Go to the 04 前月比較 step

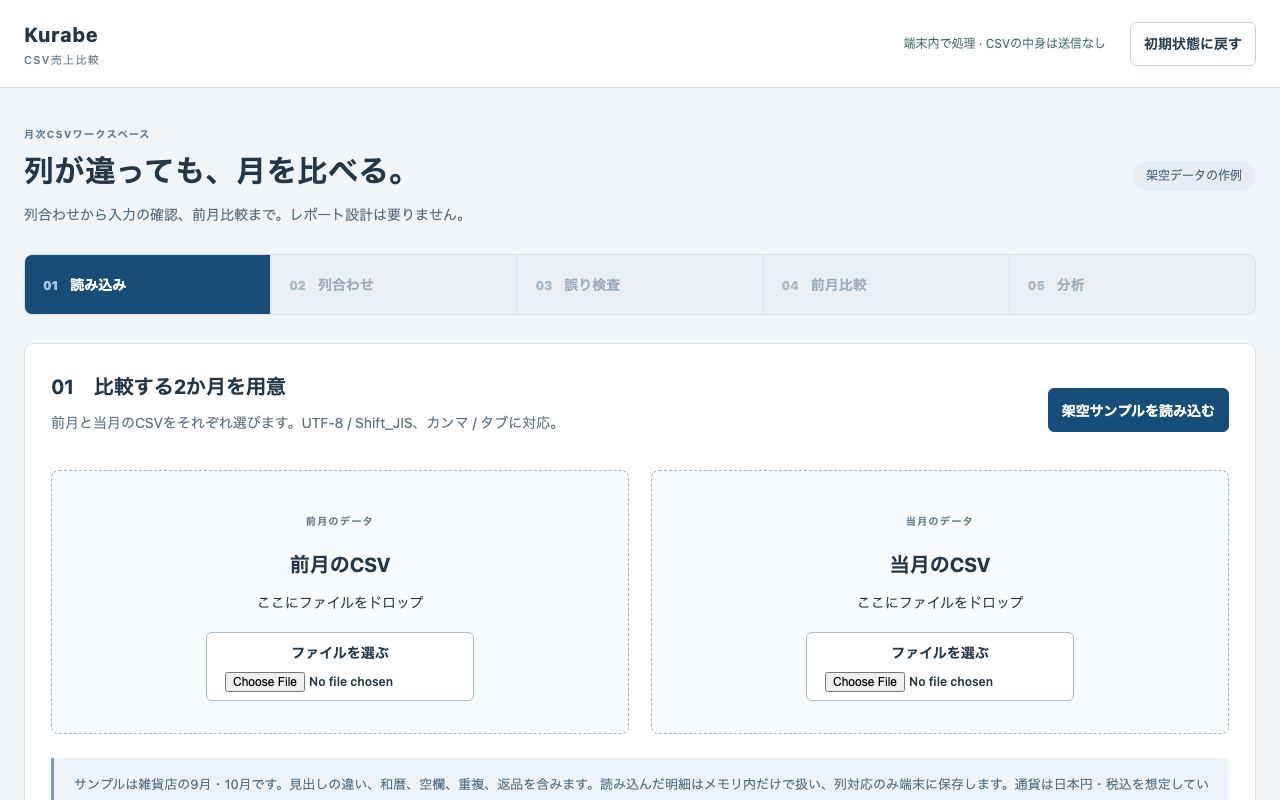886,285
